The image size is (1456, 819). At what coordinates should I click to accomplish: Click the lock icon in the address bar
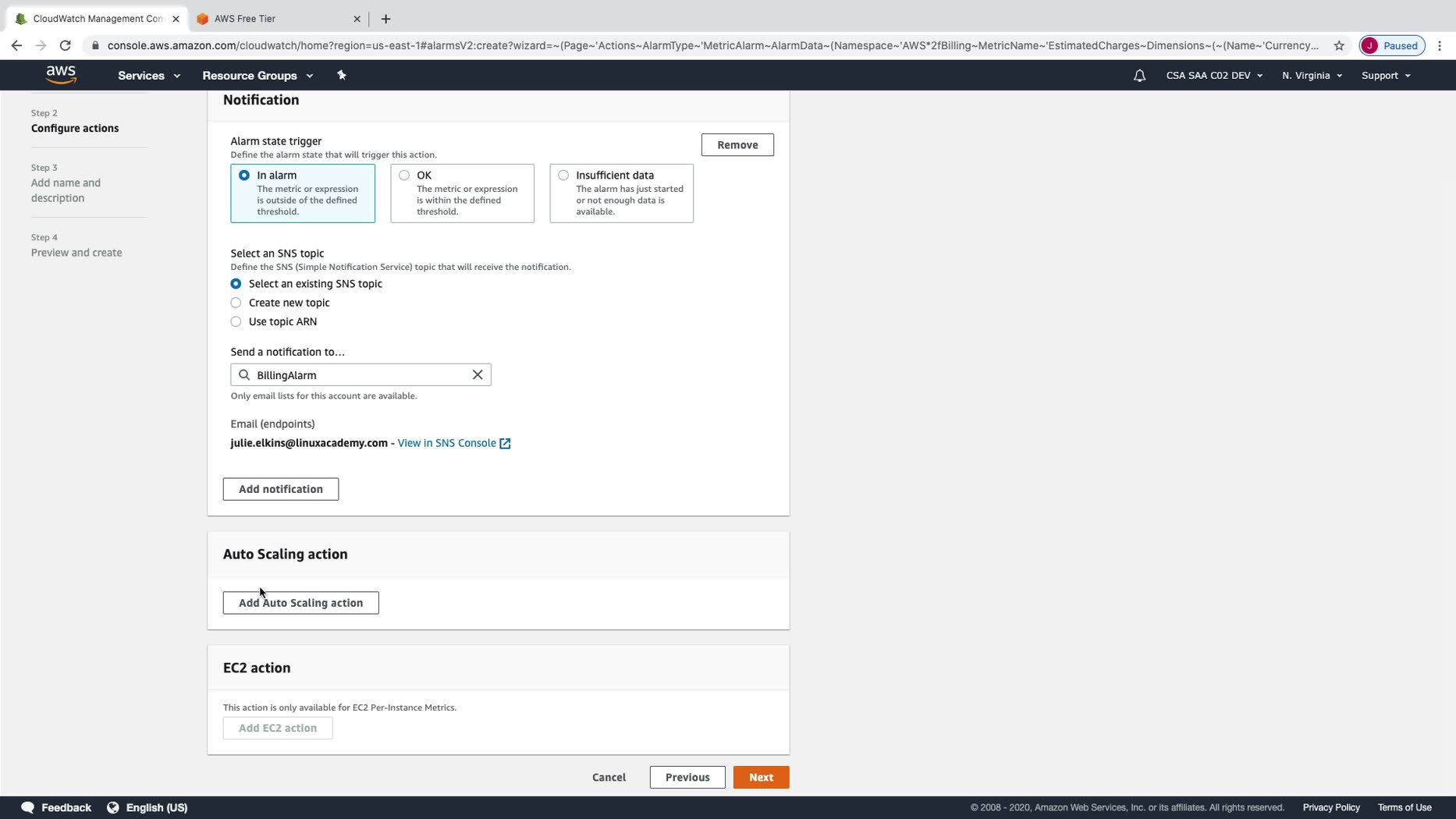(x=95, y=45)
